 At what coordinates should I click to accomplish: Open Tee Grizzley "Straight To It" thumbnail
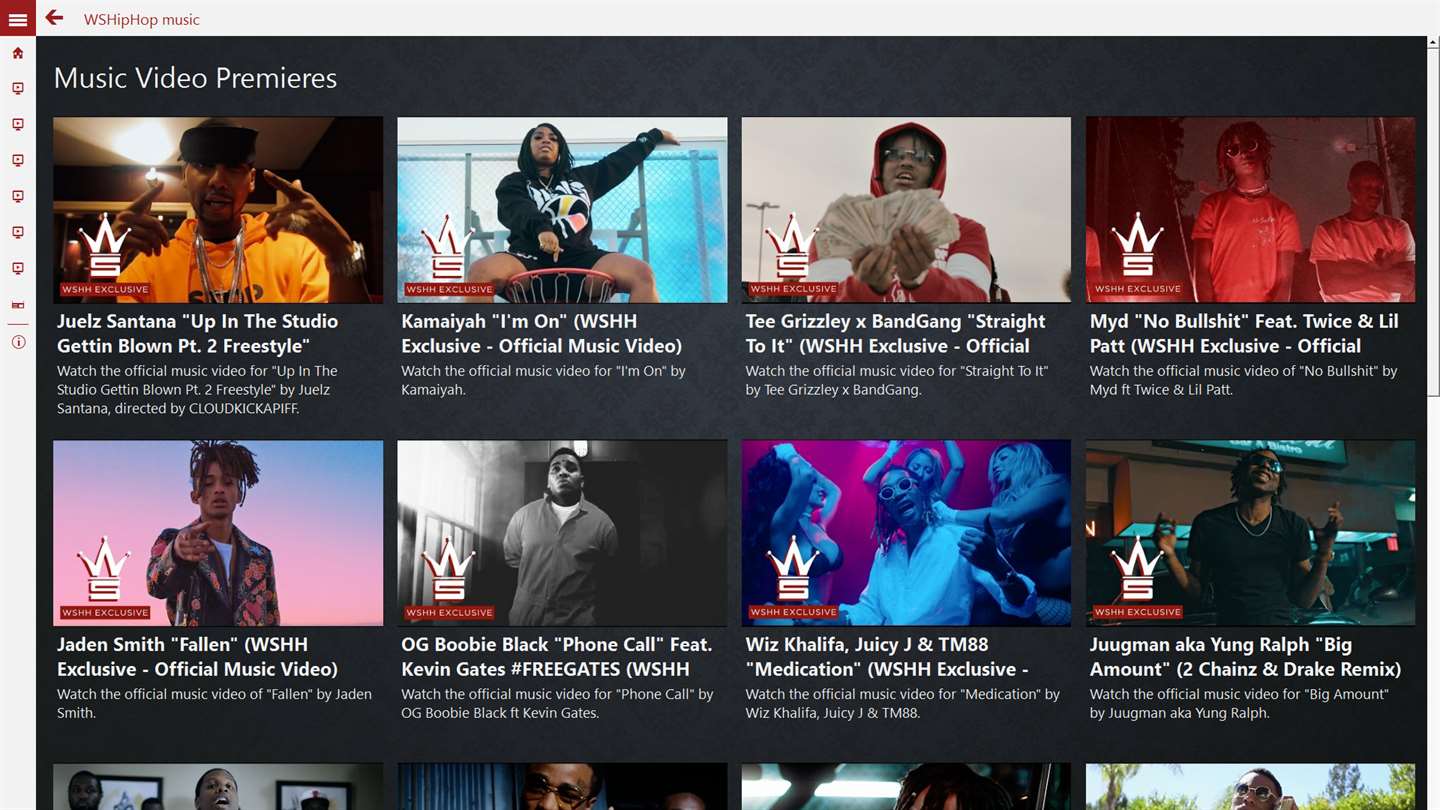point(906,210)
